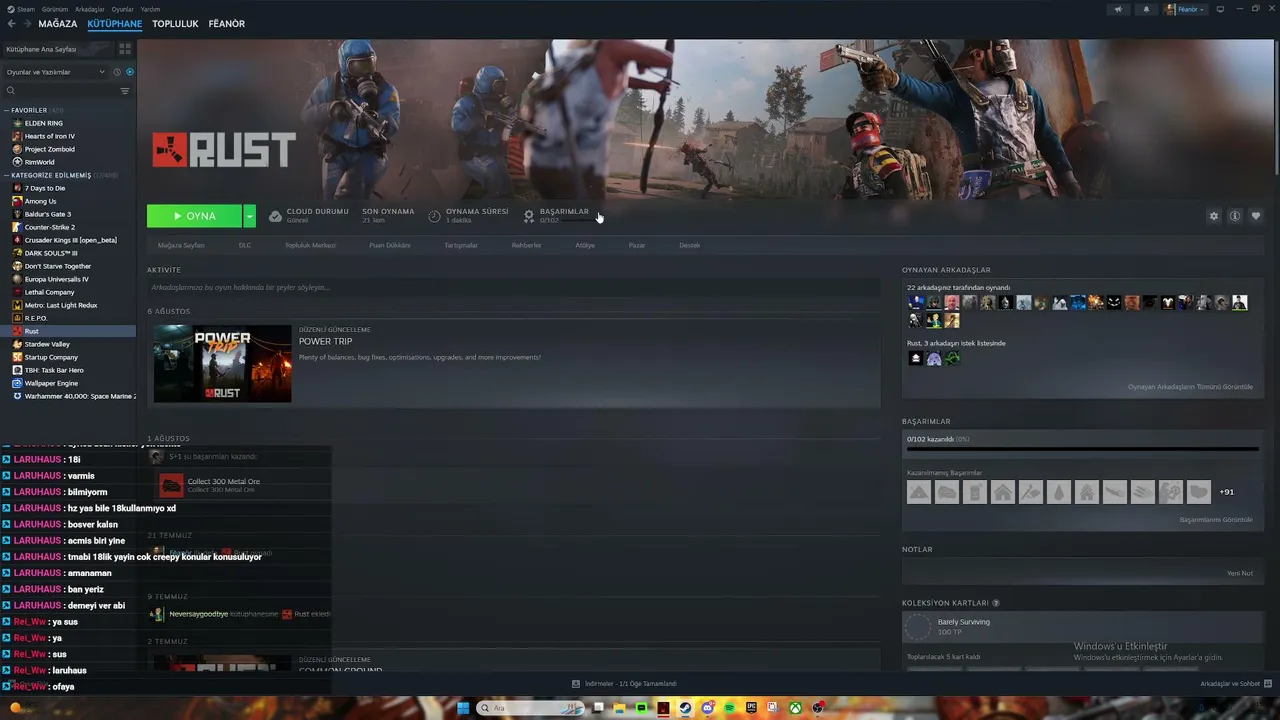This screenshot has width=1280, height=720.
Task: Switch to Big Picture mode icon
Action: [1220, 9]
